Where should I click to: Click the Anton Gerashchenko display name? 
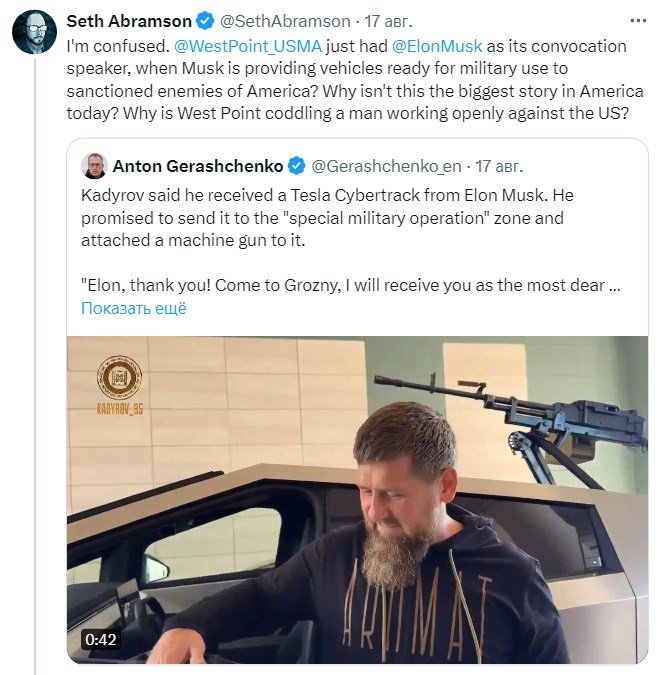pyautogui.click(x=198, y=165)
